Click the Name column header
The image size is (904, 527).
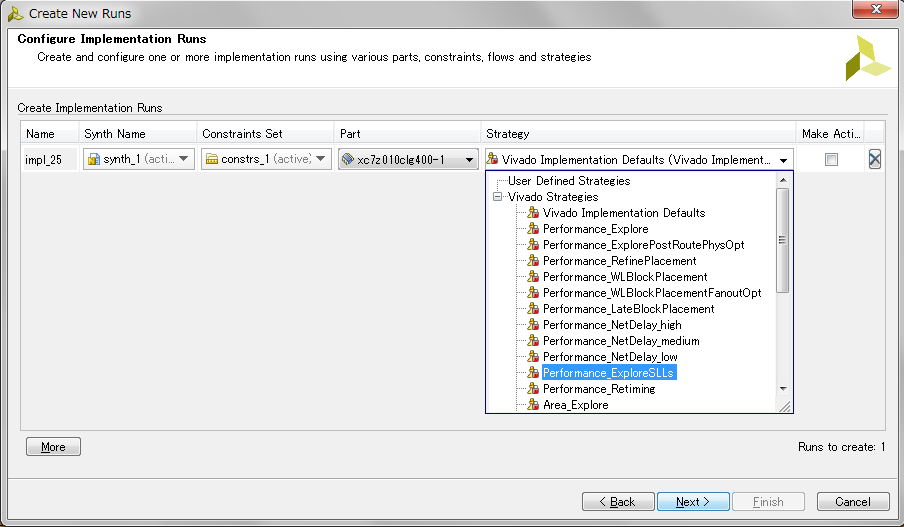tap(50, 134)
